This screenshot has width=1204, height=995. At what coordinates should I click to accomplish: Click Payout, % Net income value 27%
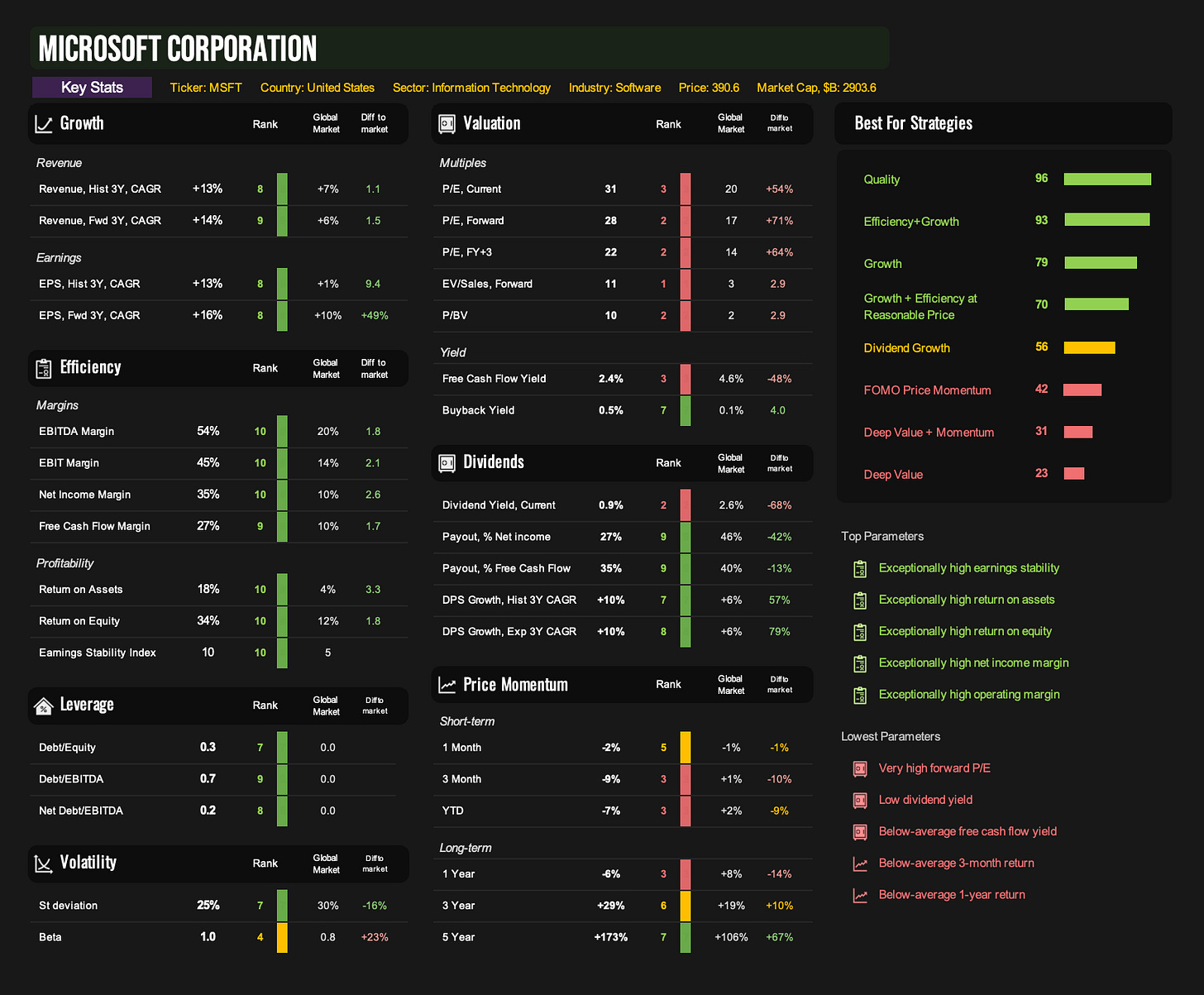tap(611, 537)
